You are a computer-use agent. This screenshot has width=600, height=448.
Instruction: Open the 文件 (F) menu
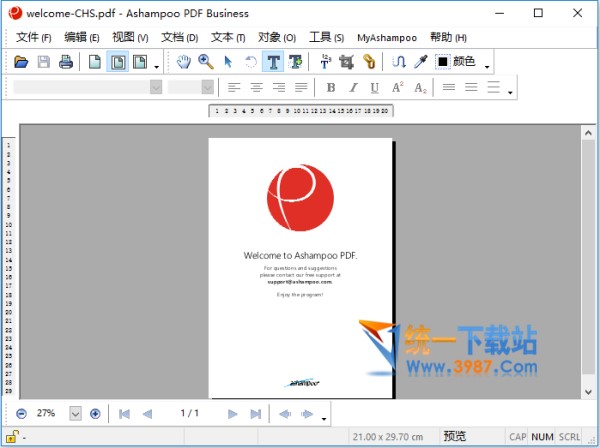(33, 37)
